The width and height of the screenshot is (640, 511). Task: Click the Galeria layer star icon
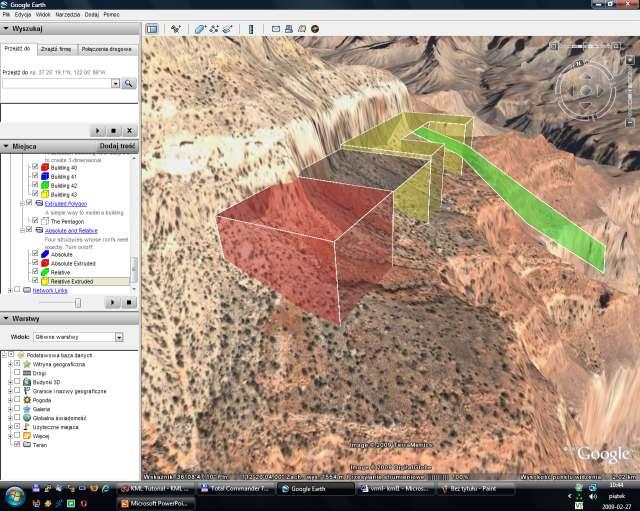click(27, 409)
